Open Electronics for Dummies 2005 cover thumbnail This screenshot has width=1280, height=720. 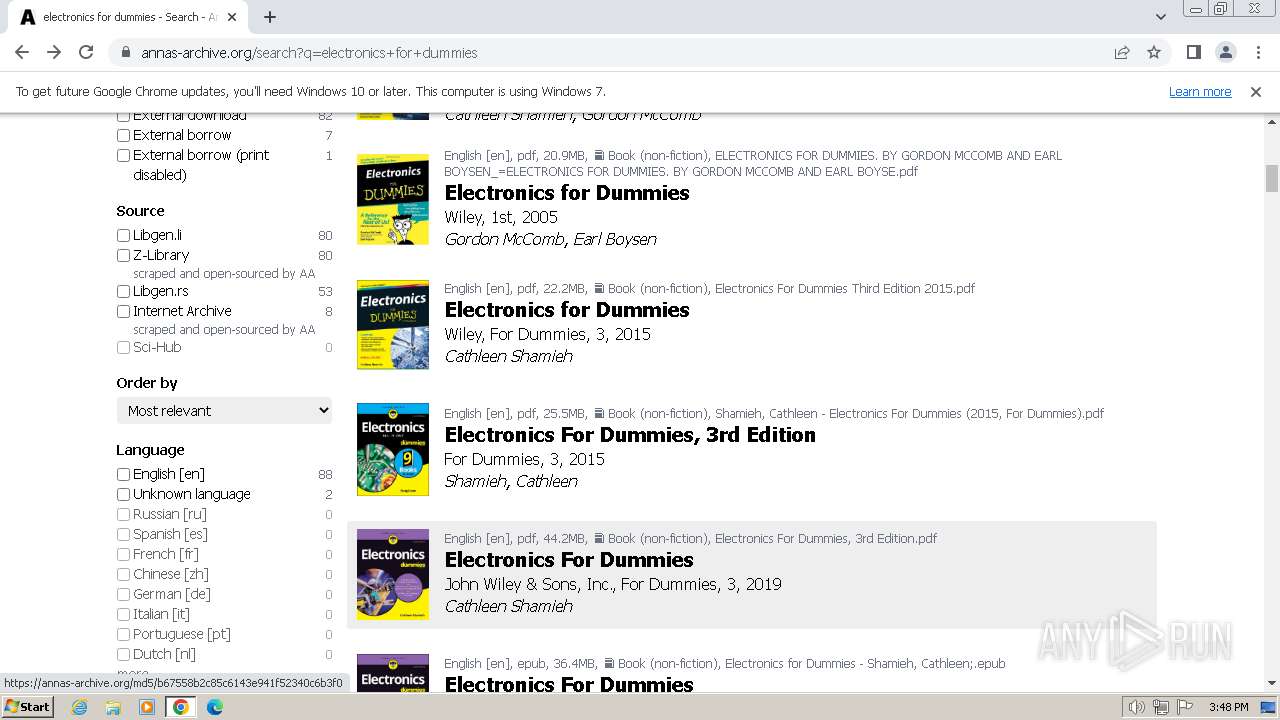pyautogui.click(x=393, y=200)
